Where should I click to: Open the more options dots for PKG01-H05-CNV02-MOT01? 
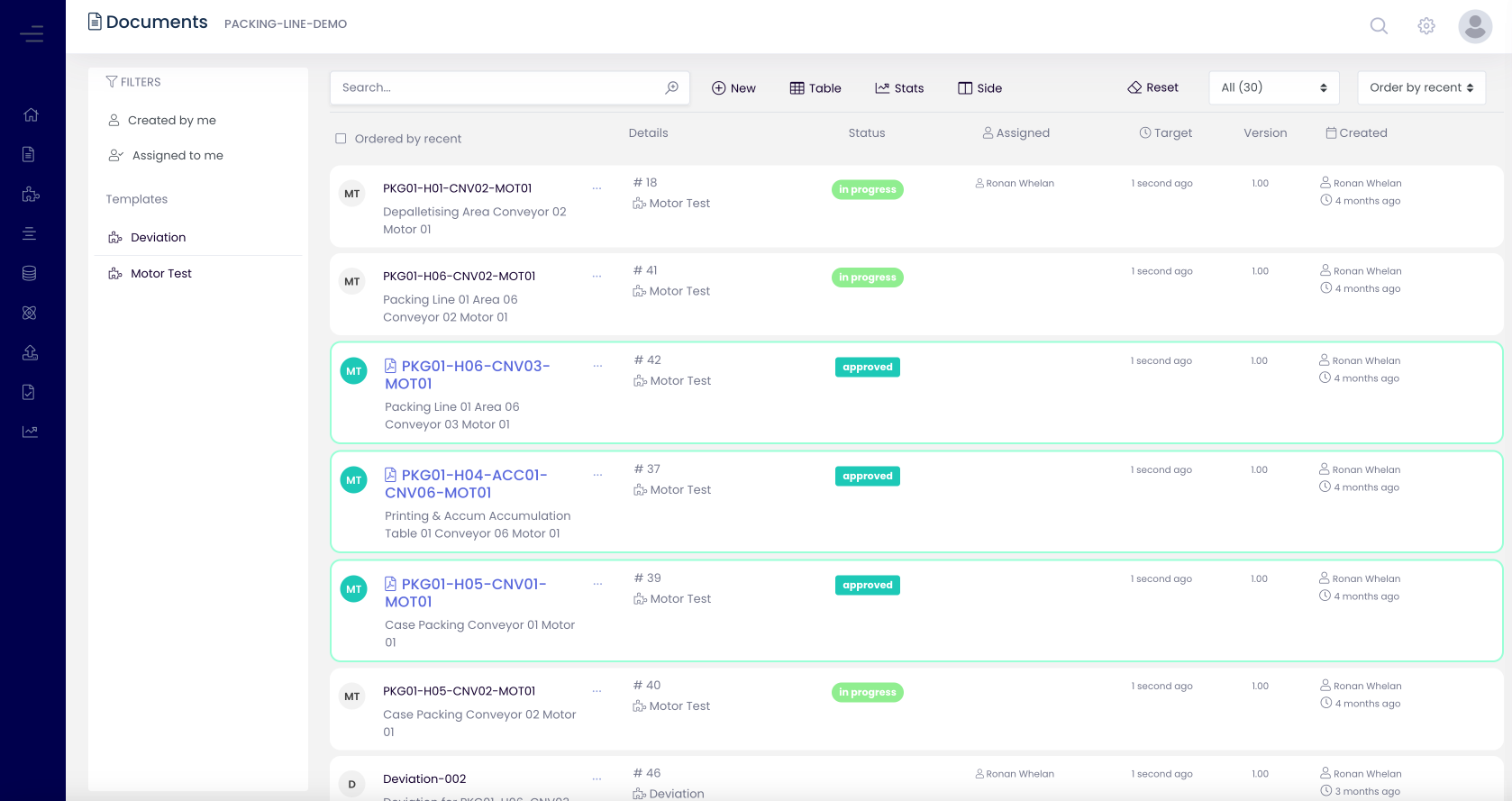tap(597, 691)
